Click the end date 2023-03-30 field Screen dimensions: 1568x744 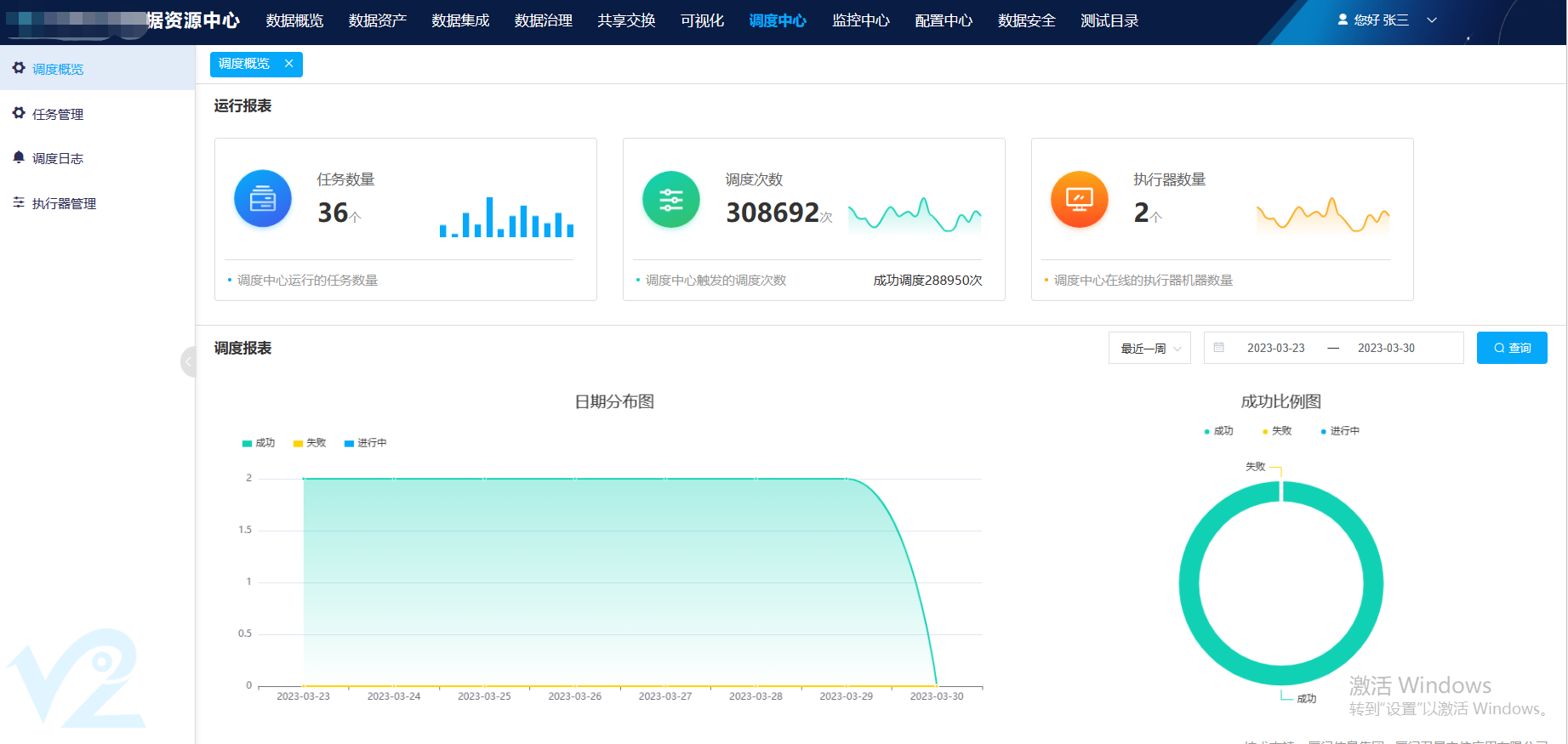pos(1386,348)
